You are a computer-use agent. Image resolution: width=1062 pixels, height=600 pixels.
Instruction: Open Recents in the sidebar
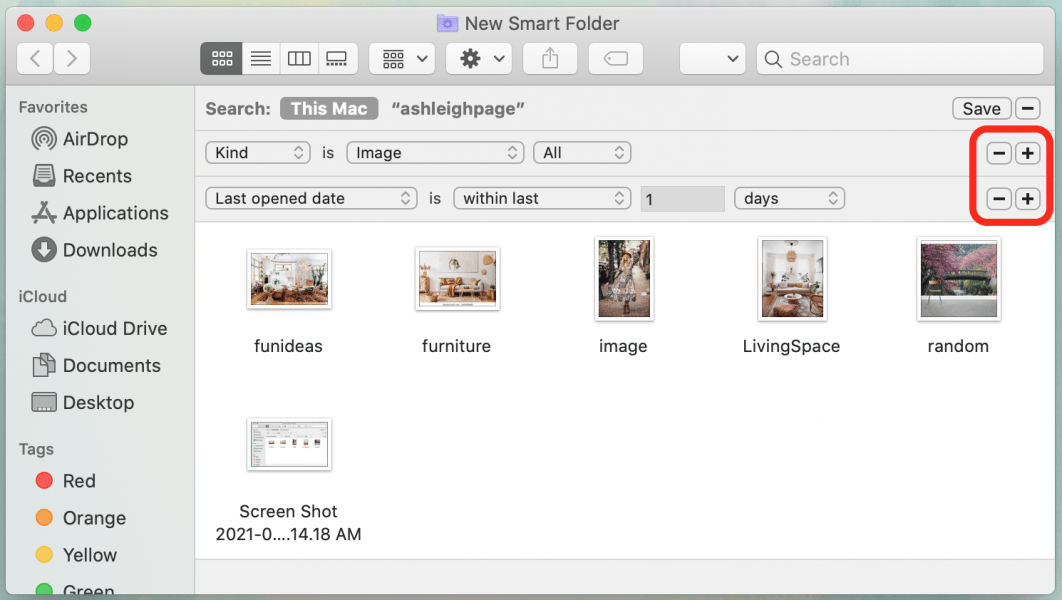(100, 176)
